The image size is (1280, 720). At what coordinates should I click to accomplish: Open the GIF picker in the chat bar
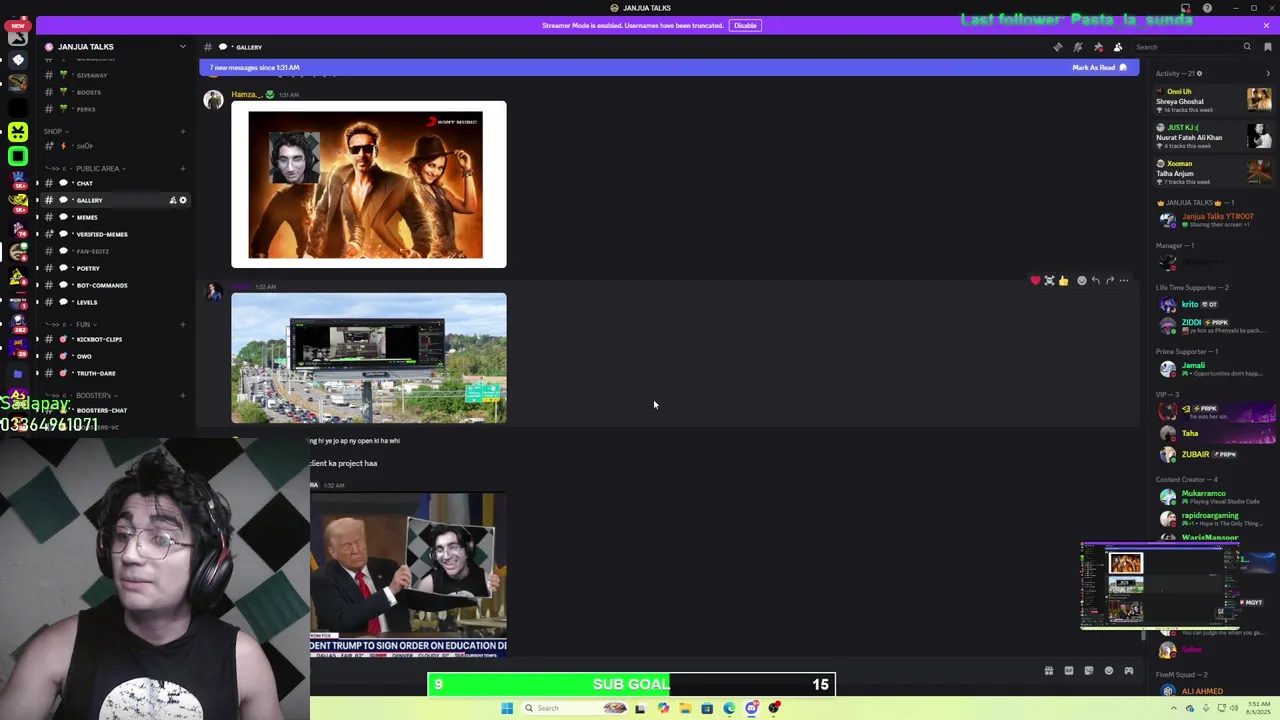[1069, 671]
